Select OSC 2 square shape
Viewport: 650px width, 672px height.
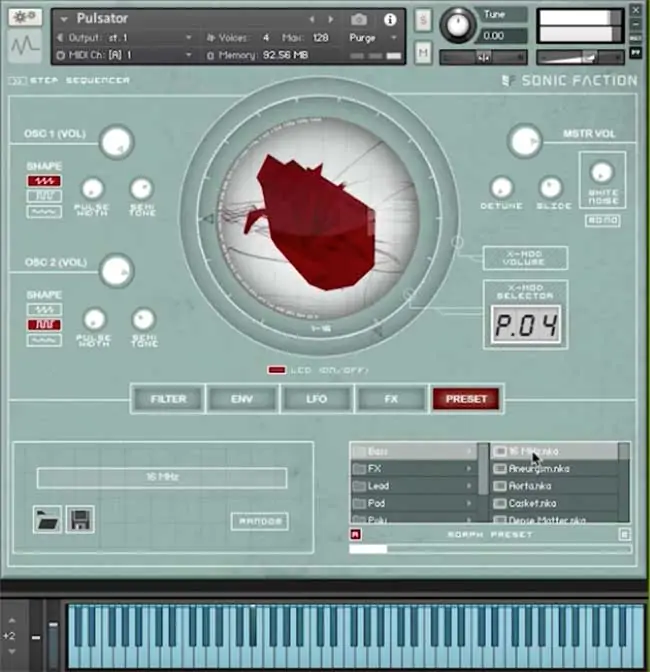[x=44, y=325]
